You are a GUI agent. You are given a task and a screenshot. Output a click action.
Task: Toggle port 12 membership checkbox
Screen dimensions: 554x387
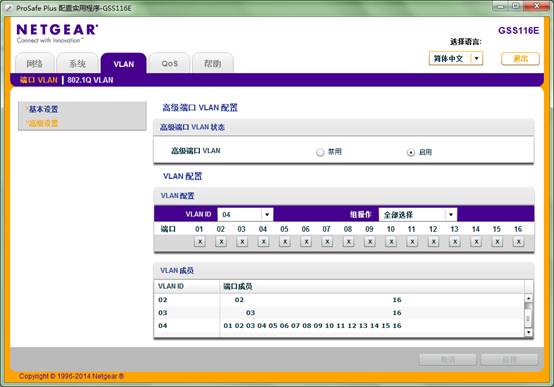click(x=434, y=242)
